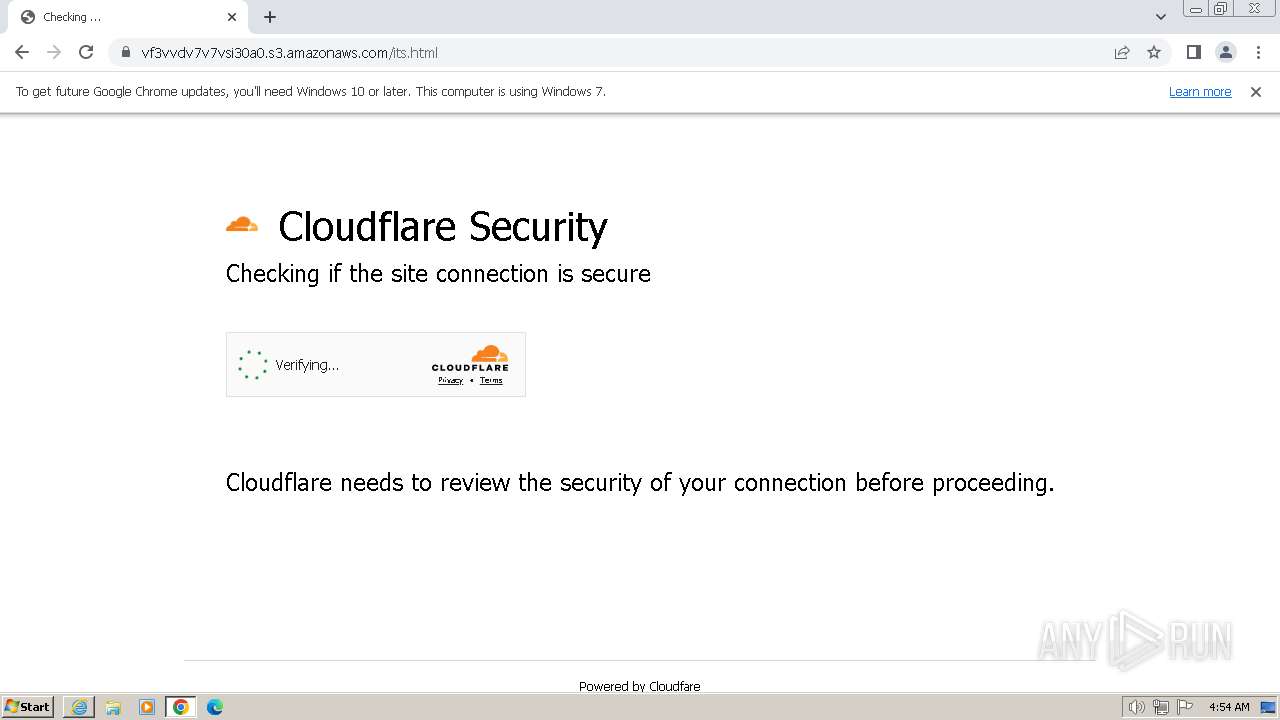The image size is (1280, 720).
Task: Go back to previous page
Action: click(x=22, y=52)
